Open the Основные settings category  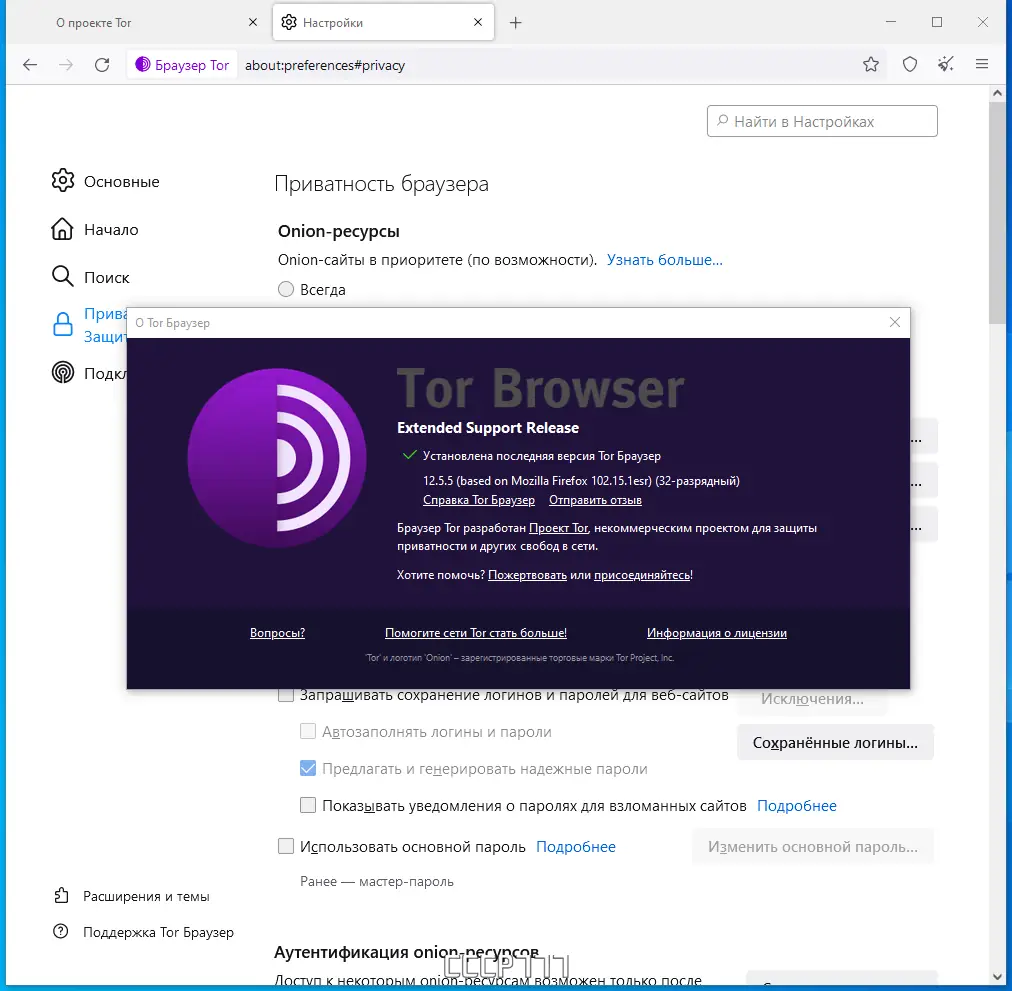point(105,181)
